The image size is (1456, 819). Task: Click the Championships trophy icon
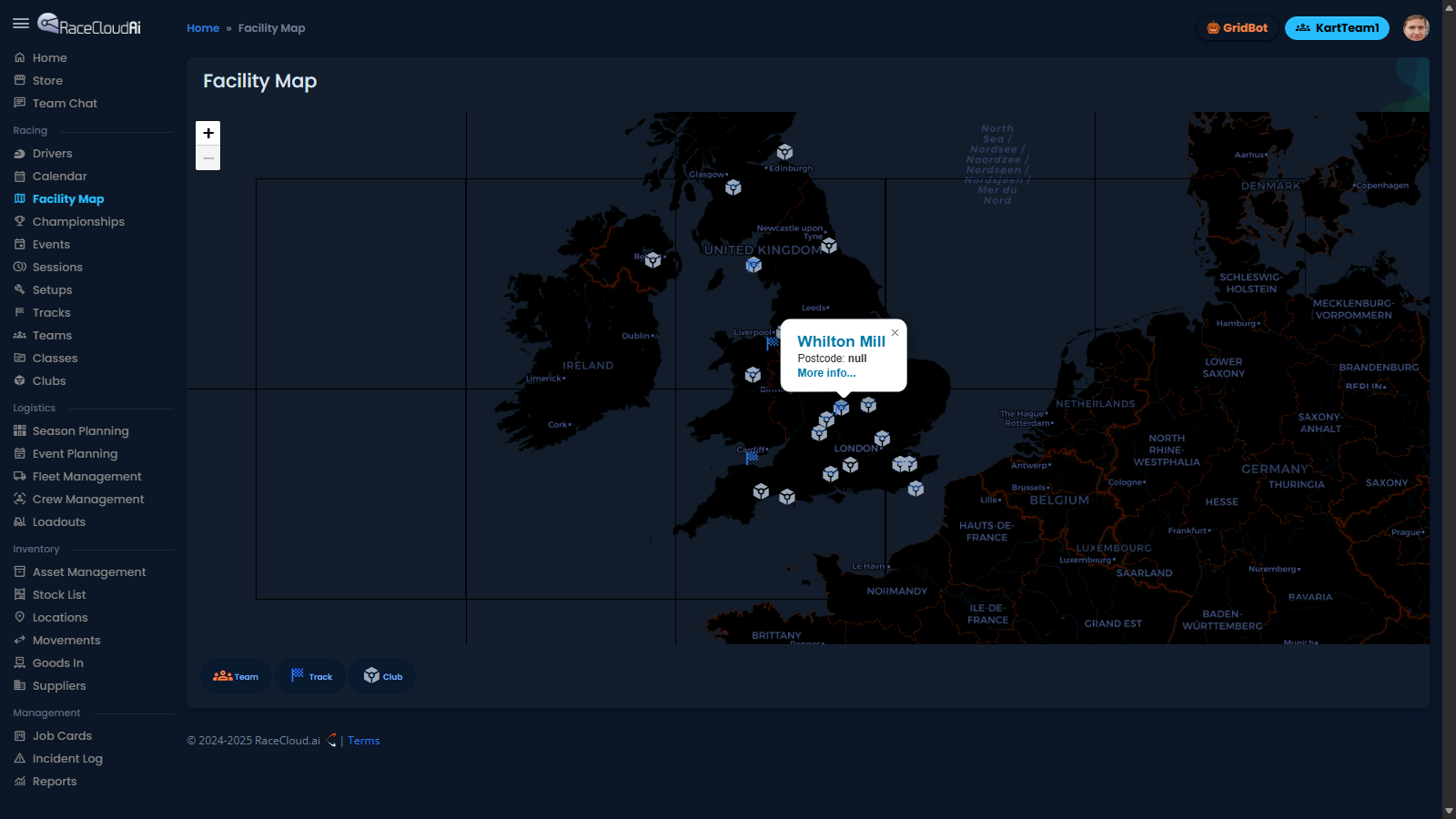pos(20,221)
